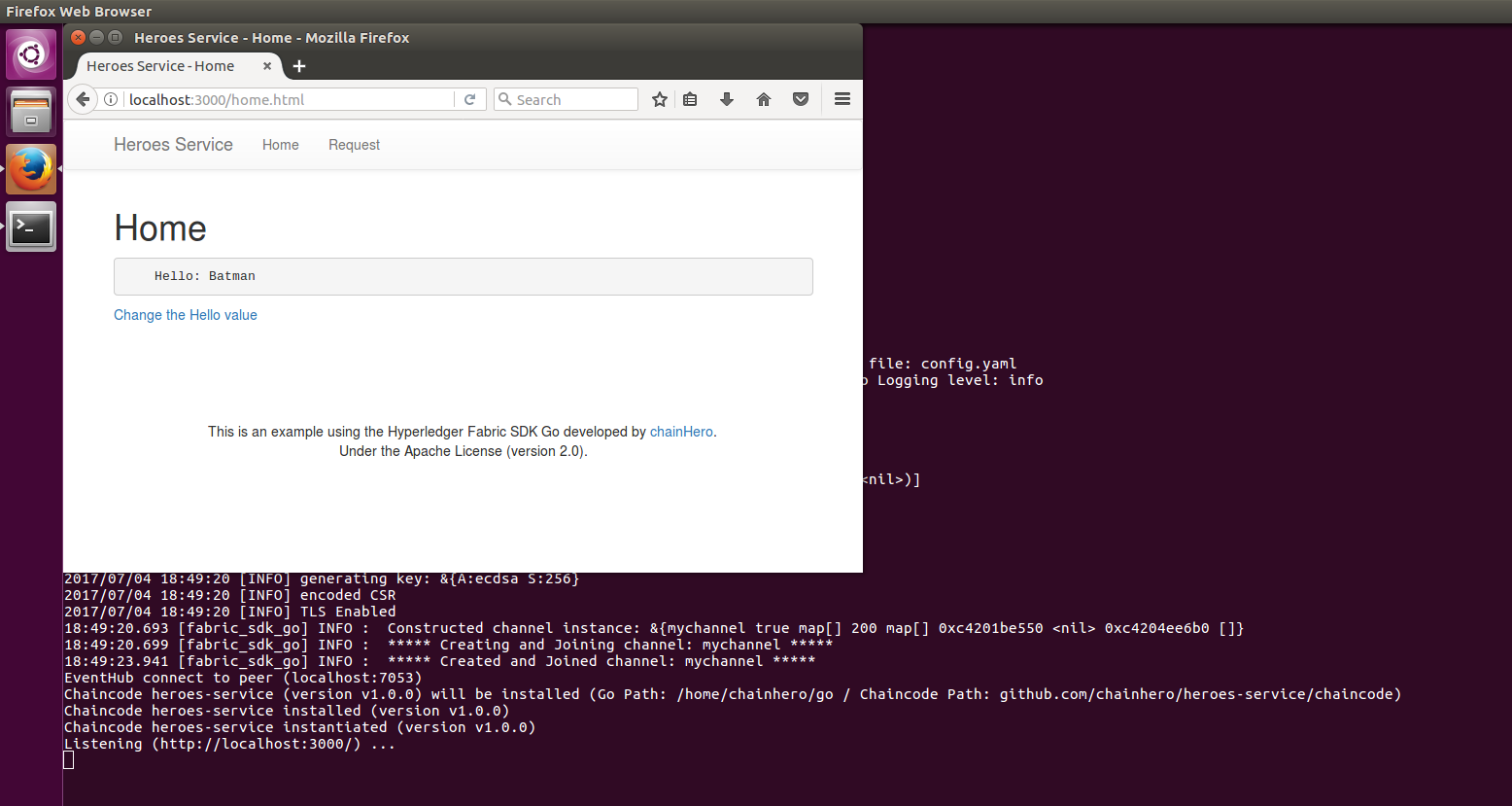Viewport: 1512px width, 806px height.
Task: Click Firefox Web Browser top panel title
Action: (x=79, y=12)
